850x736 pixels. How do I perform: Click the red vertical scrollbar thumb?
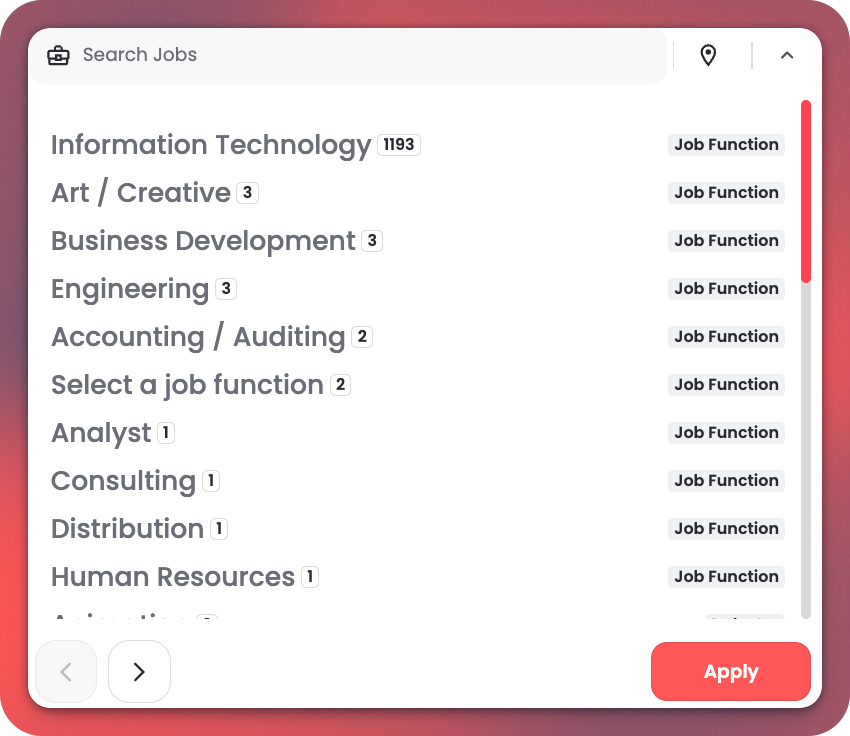[x=806, y=190]
